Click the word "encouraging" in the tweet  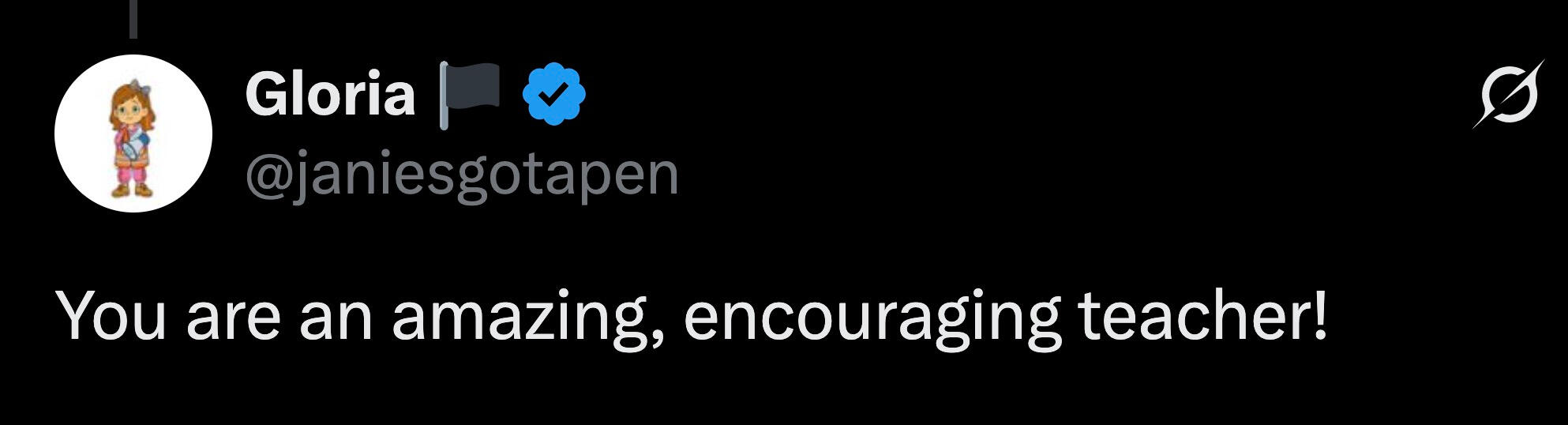point(872,317)
